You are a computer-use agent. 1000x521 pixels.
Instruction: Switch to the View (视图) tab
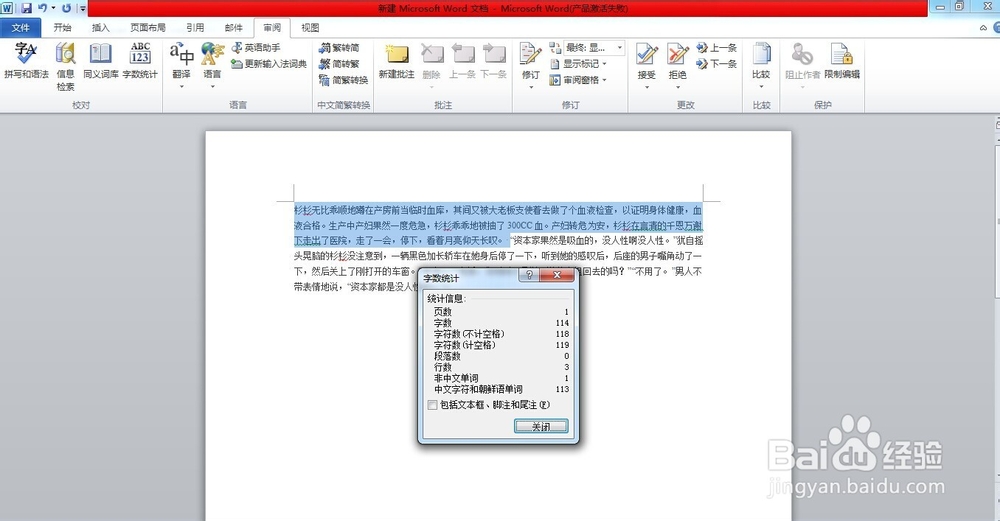[x=310, y=27]
